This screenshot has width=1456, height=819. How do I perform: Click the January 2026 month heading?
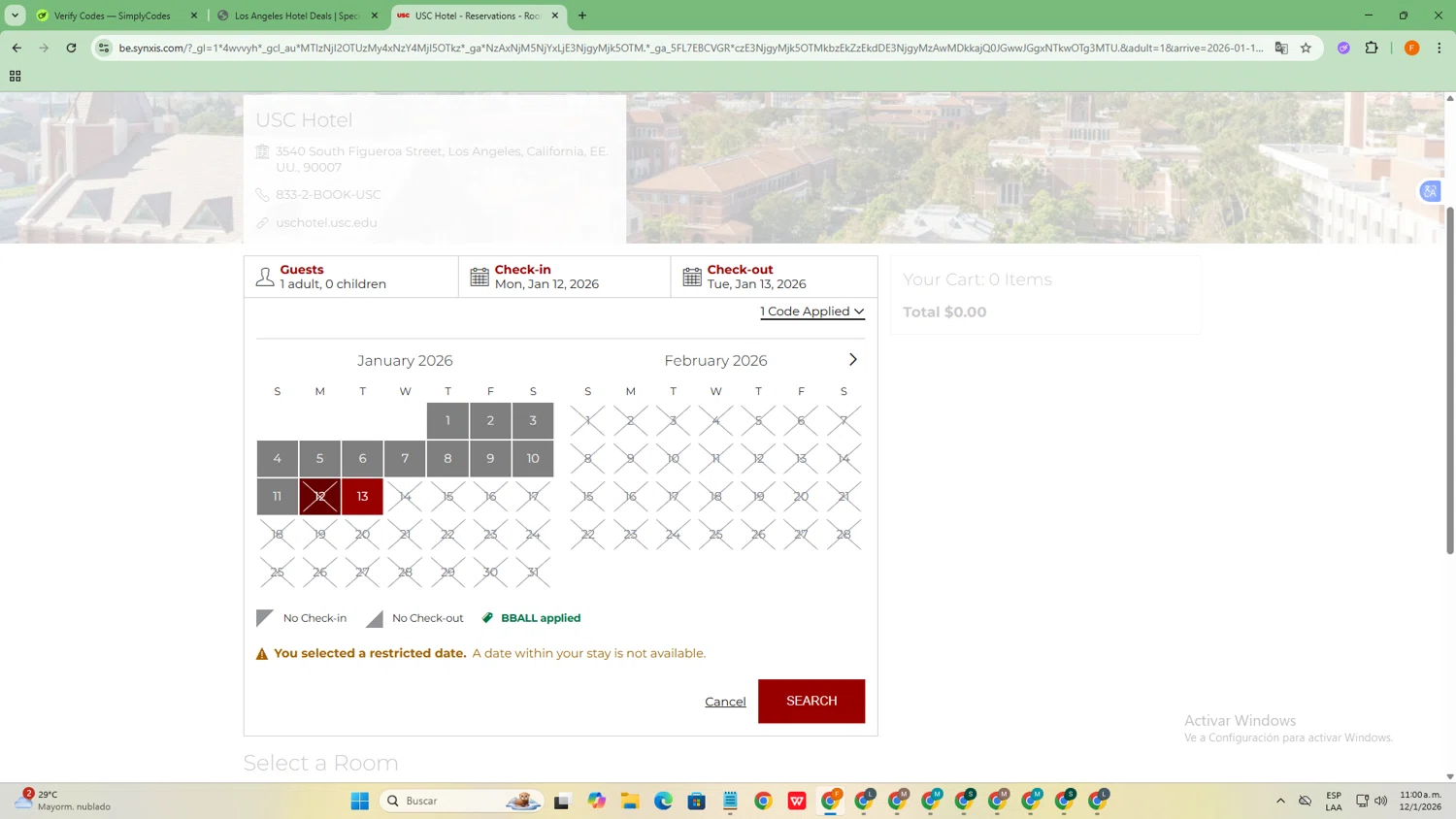click(x=405, y=361)
